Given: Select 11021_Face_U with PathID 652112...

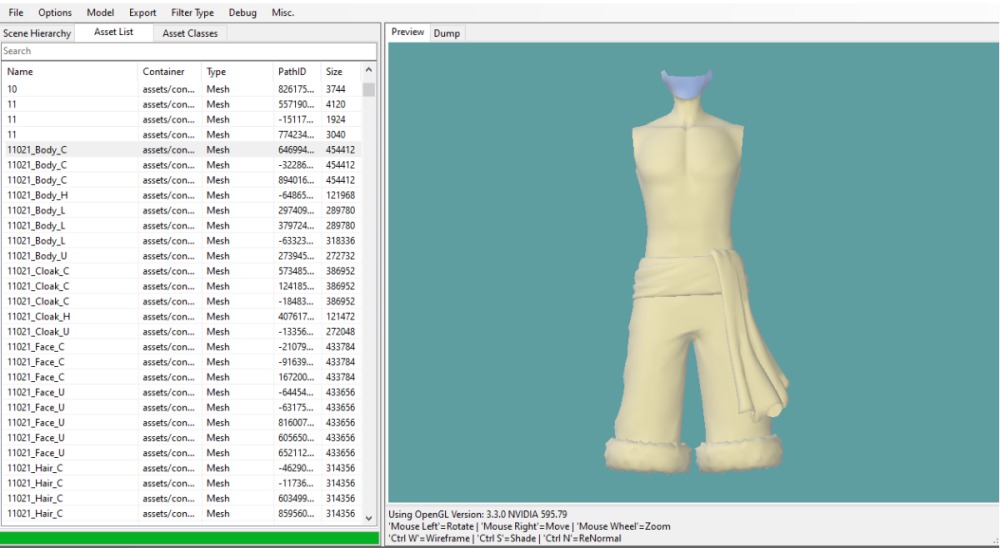Looking at the screenshot, I should [181, 453].
